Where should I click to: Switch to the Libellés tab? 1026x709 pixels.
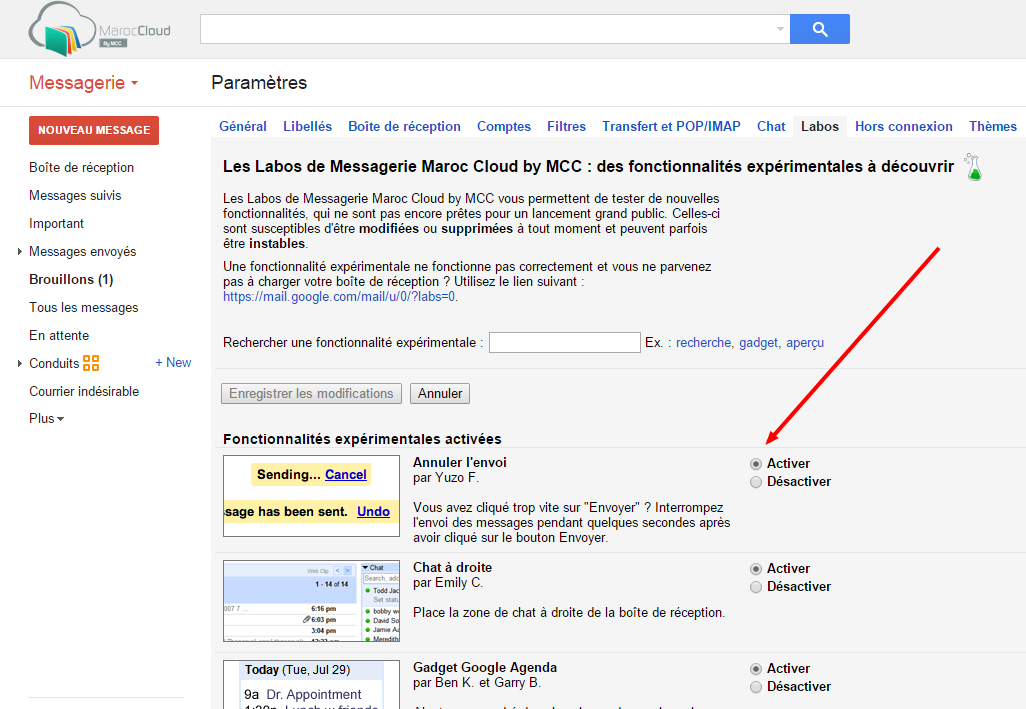click(308, 126)
